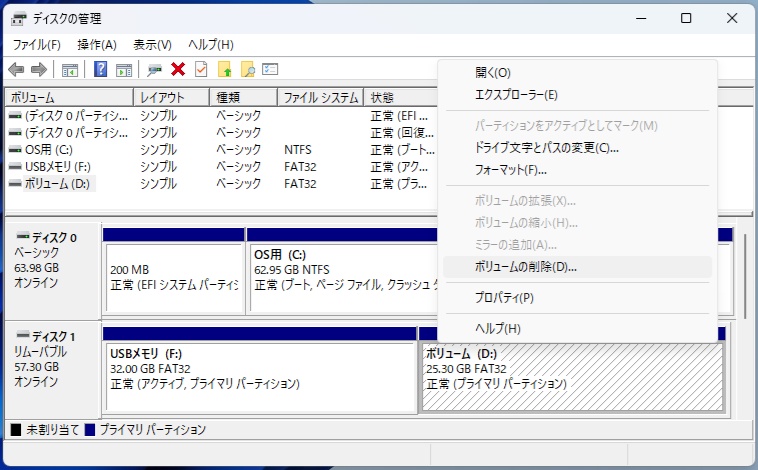Click 正常 (回復... status cell
This screenshot has height=470, width=758.
point(402,132)
